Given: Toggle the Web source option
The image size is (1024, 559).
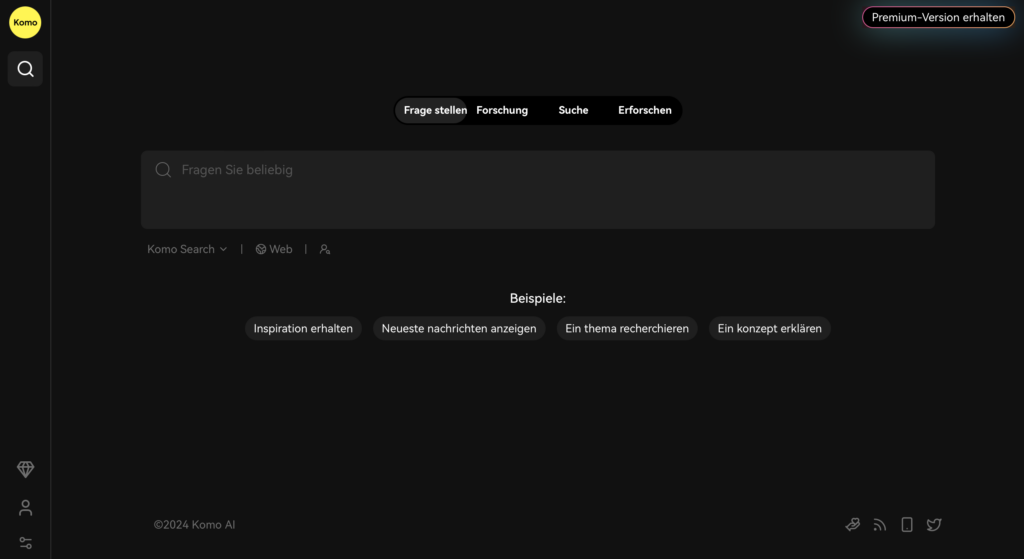Looking at the screenshot, I should 274,249.
